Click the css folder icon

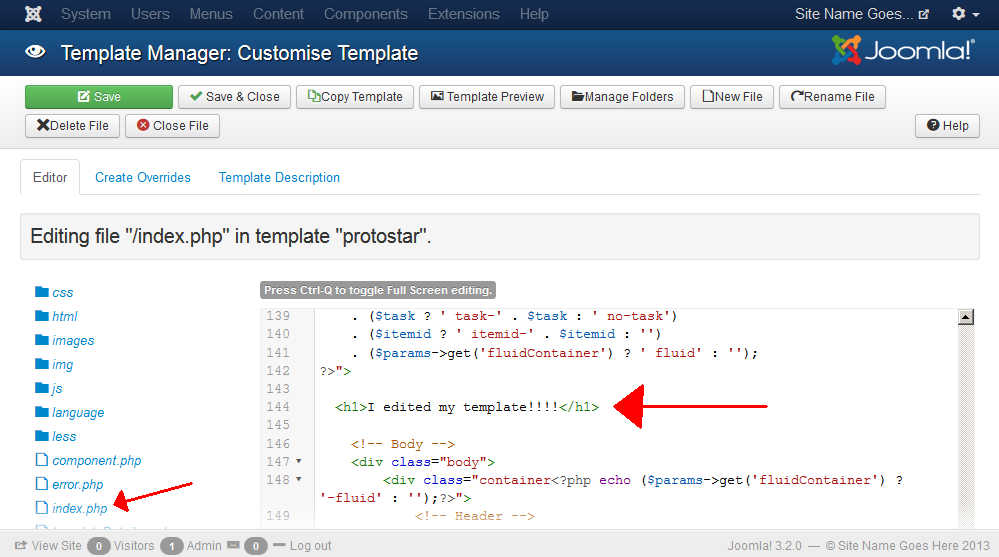[x=42, y=292]
